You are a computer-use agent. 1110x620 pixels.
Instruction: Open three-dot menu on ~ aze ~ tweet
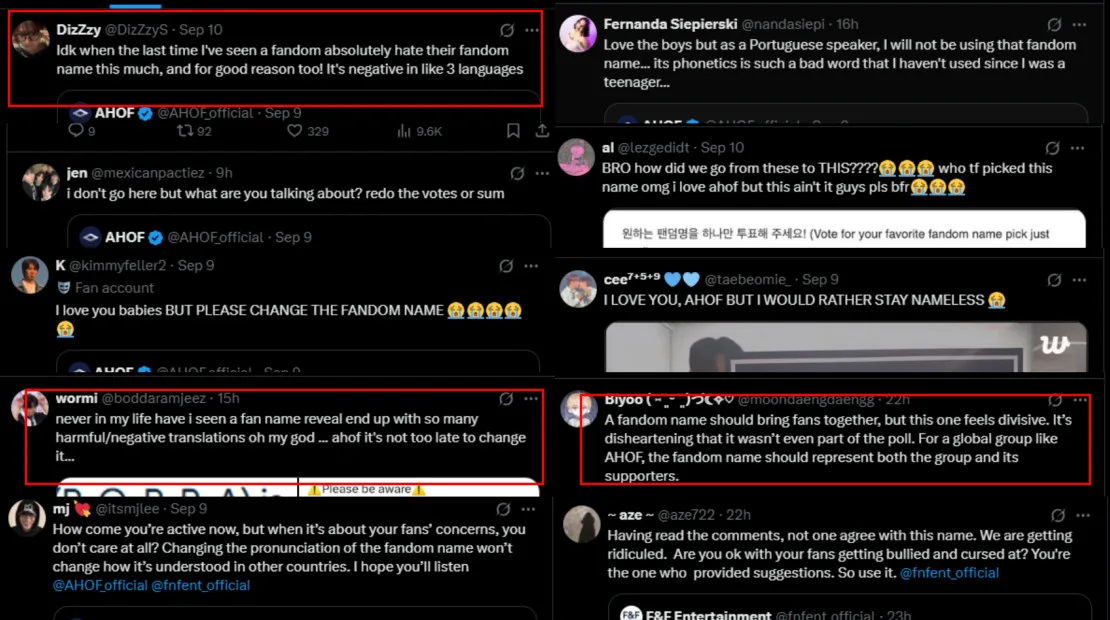(x=1079, y=514)
